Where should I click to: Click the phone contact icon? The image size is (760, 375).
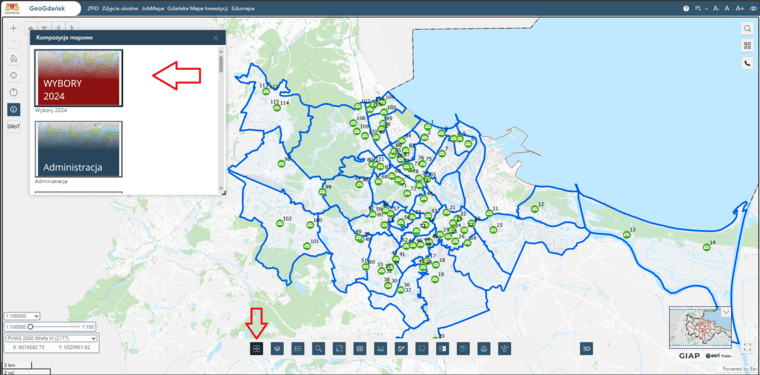[747, 63]
